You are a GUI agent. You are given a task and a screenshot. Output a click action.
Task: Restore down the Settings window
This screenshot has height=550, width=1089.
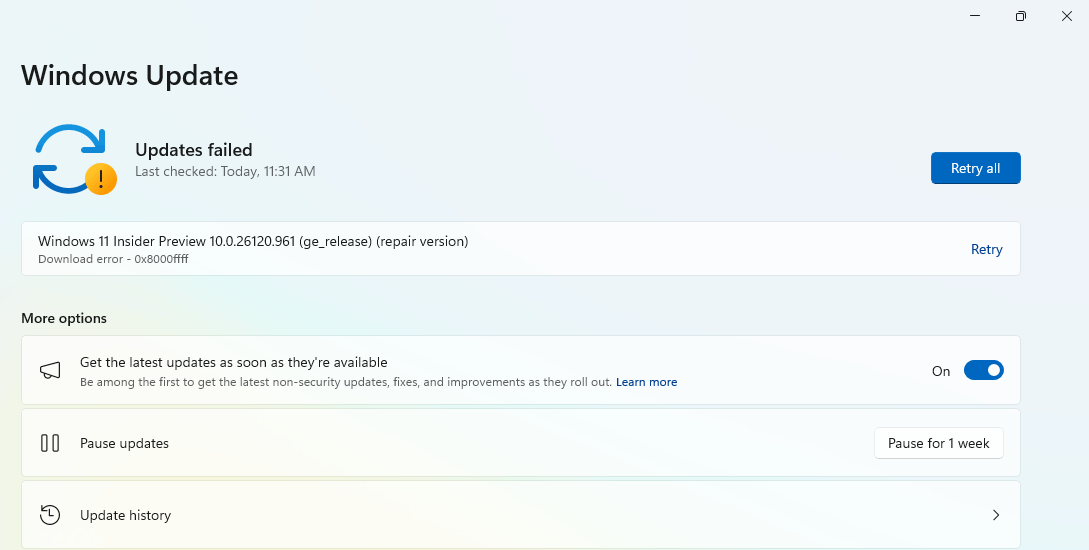coord(1020,16)
